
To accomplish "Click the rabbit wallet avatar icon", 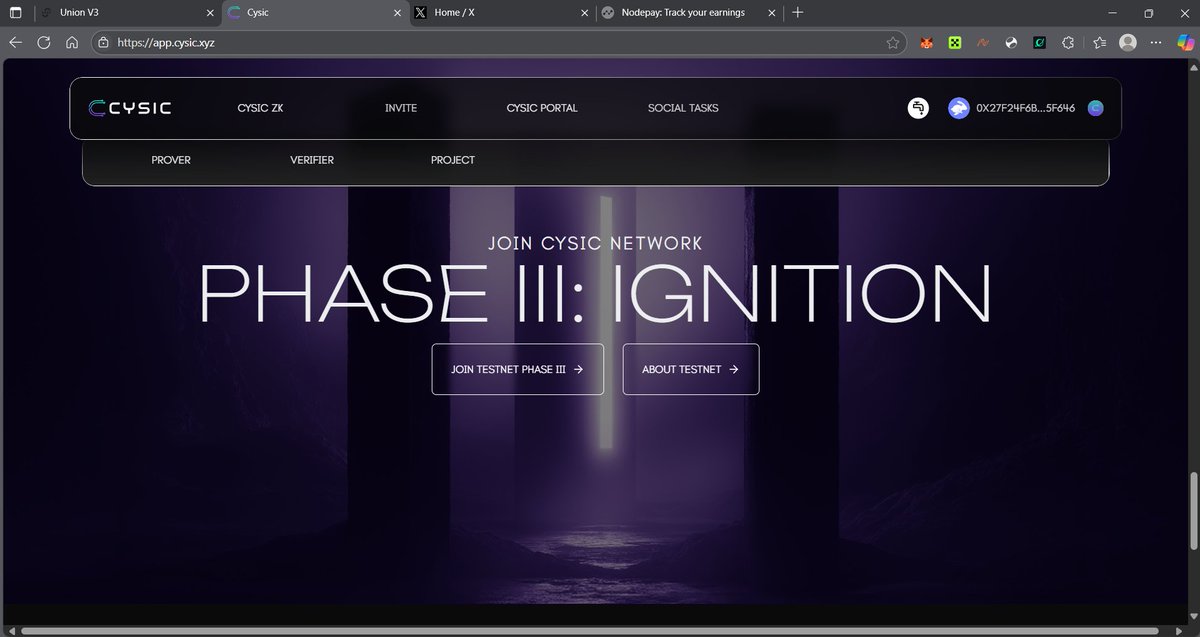I will [959, 108].
